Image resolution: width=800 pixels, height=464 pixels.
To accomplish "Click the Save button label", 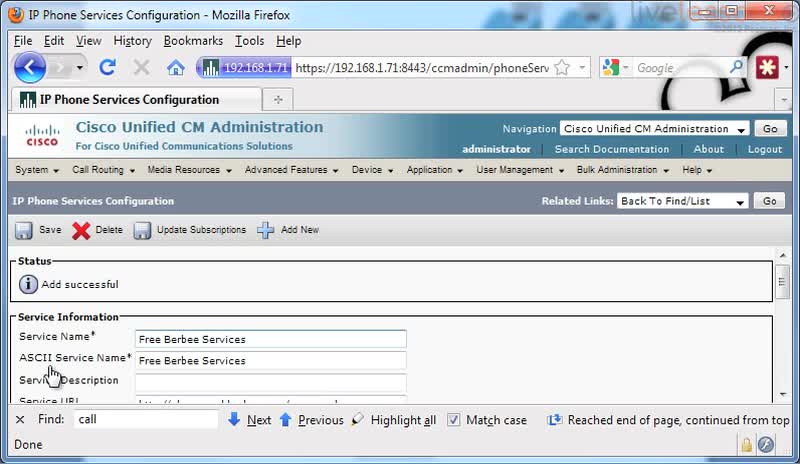I will tap(50, 230).
